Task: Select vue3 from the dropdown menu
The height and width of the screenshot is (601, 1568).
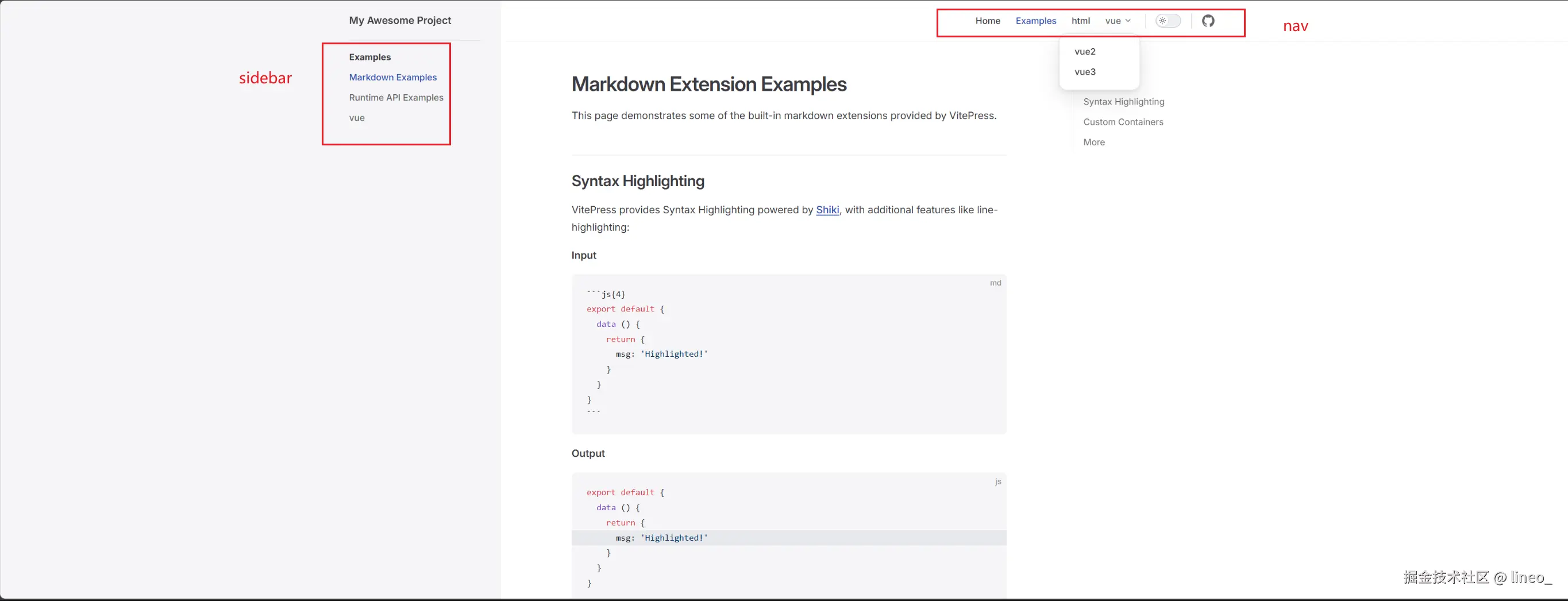Action: point(1085,72)
